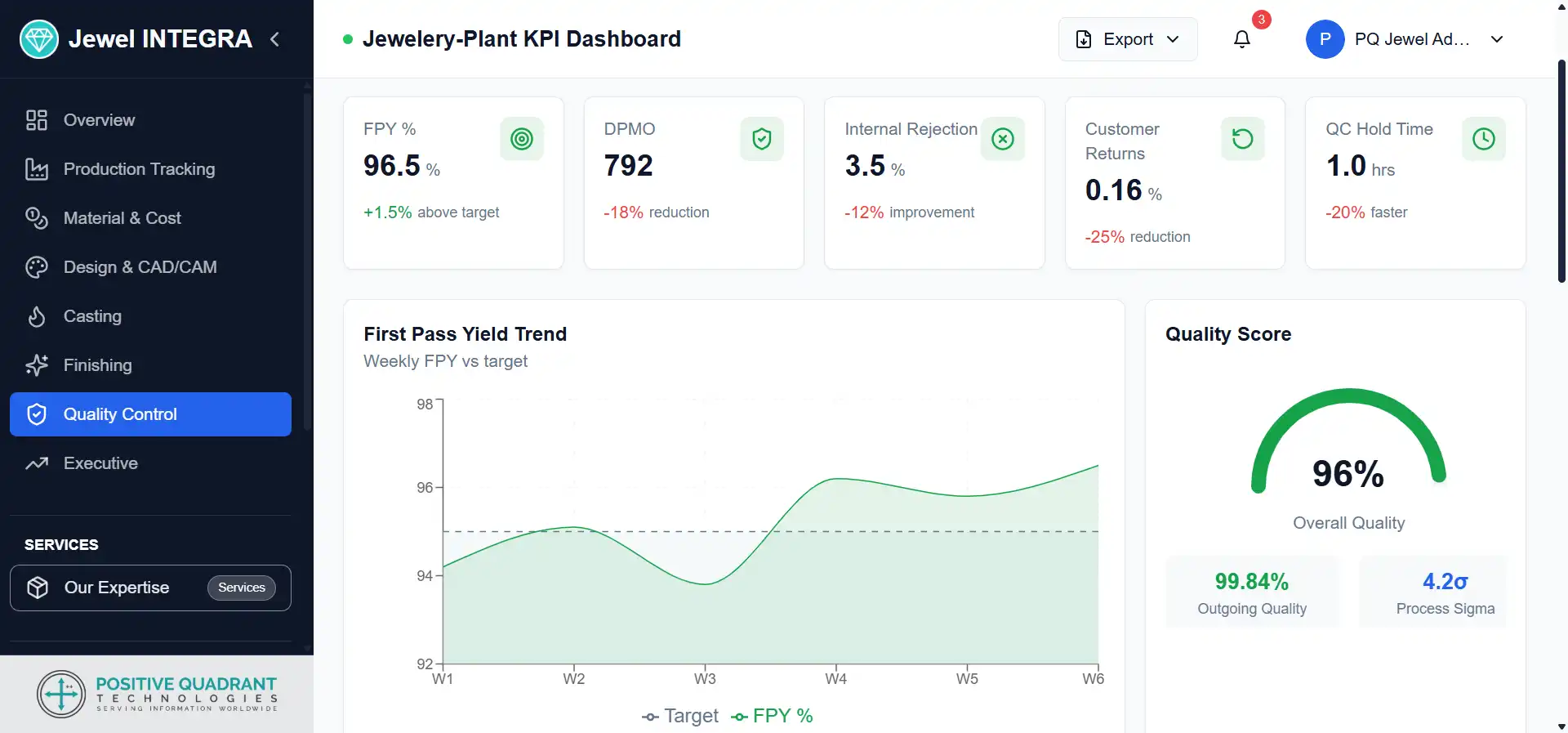Screen dimensions: 1568x733
Task: Click the Jewel INTEGRA diamond logo
Action: 39,39
